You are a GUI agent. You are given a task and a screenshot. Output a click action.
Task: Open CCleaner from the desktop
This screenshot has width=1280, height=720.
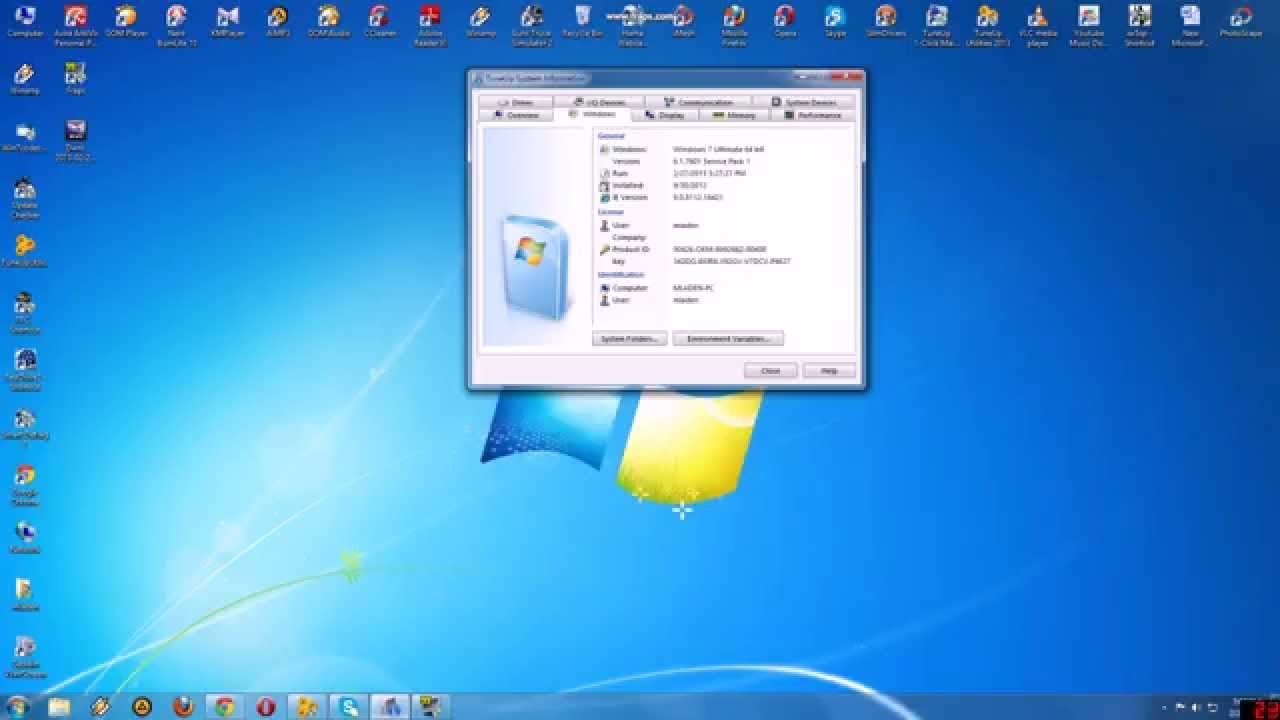pos(380,22)
